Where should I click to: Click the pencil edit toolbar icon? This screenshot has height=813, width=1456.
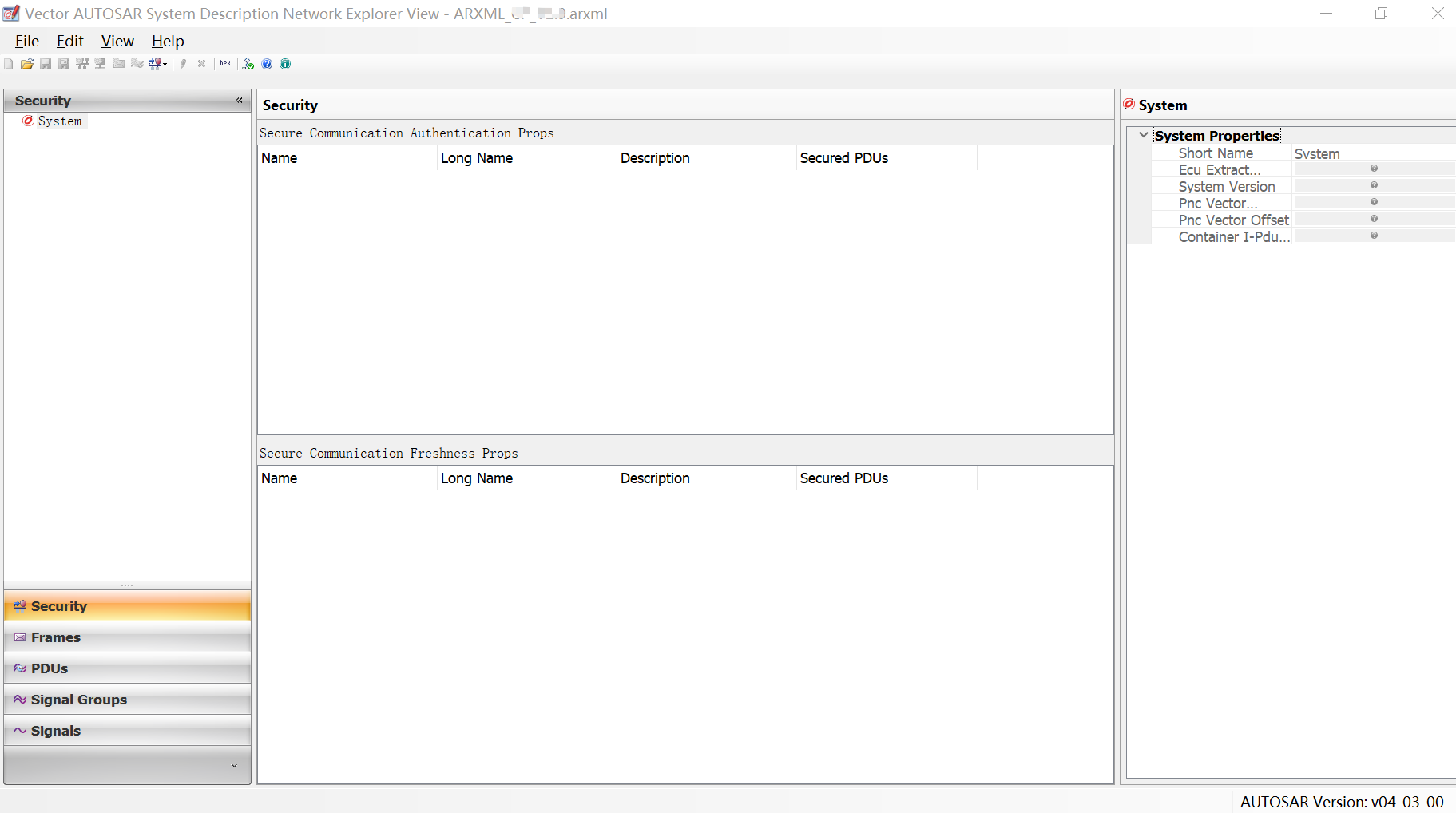[183, 64]
